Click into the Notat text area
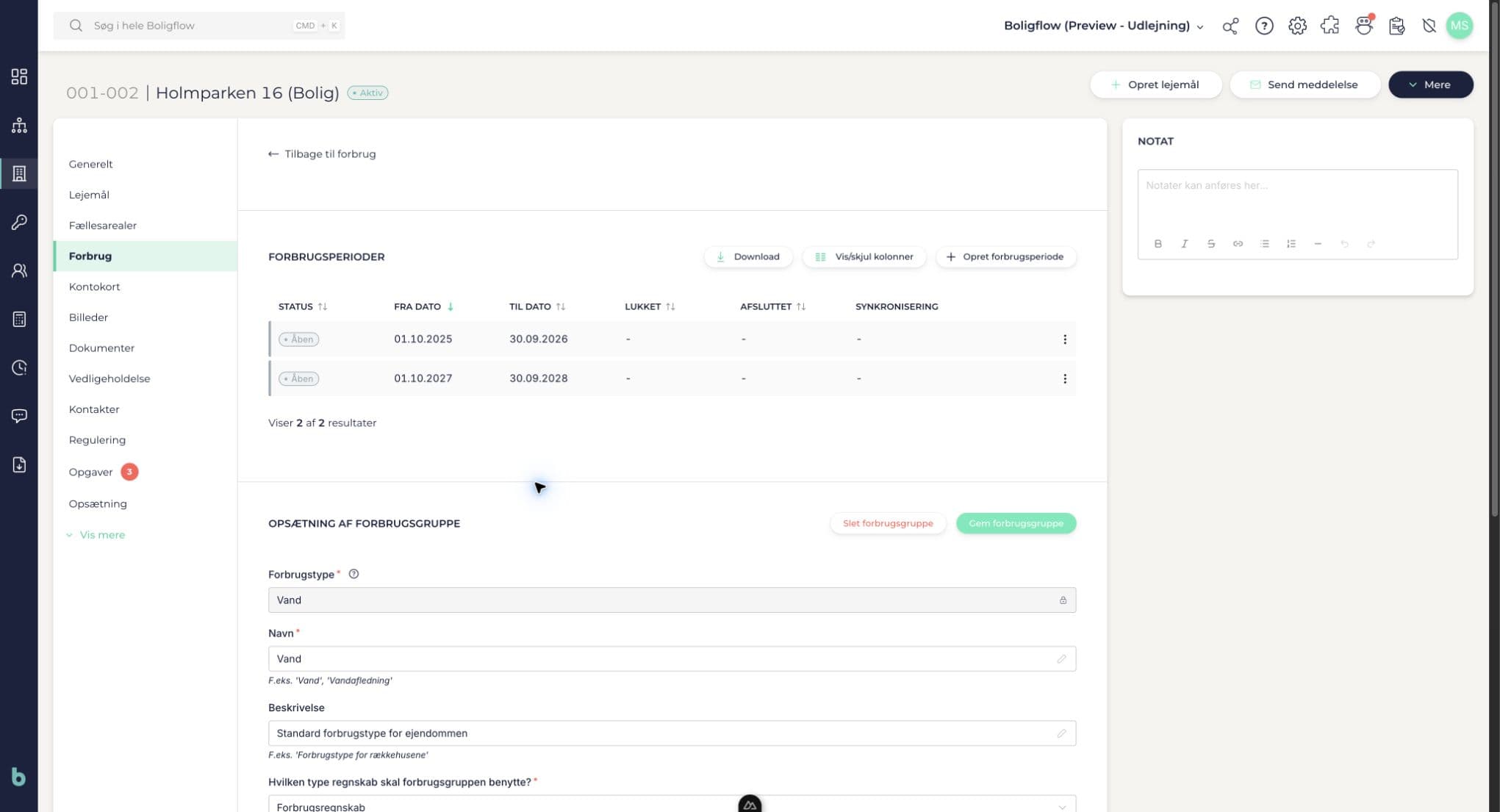Screen dimensions: 1500x812 coord(1297,200)
